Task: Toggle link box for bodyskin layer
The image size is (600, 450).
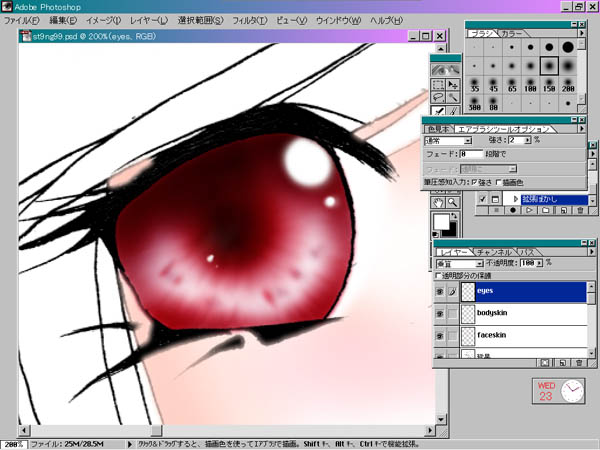Action: tap(453, 314)
